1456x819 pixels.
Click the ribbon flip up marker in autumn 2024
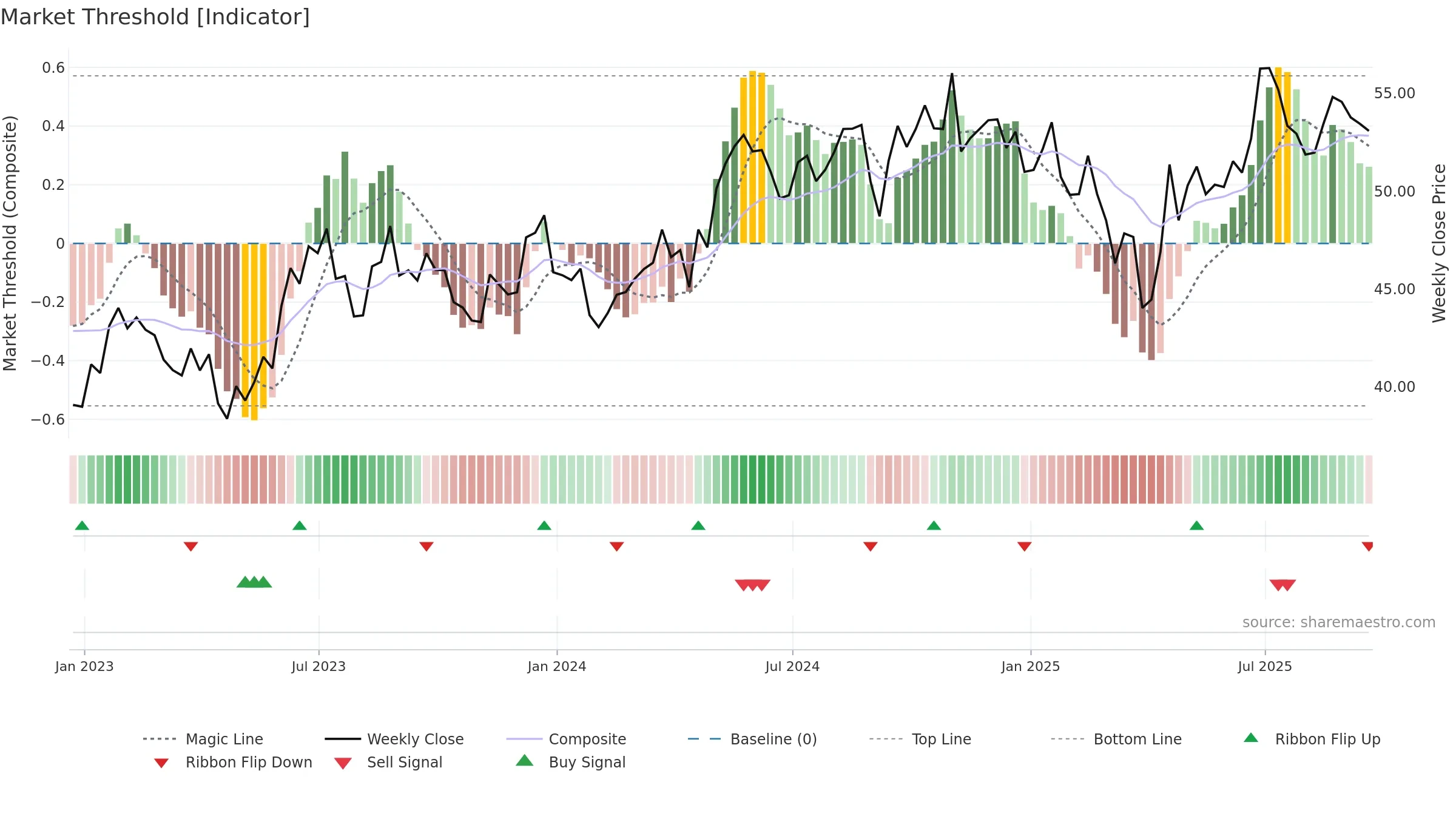point(934,525)
